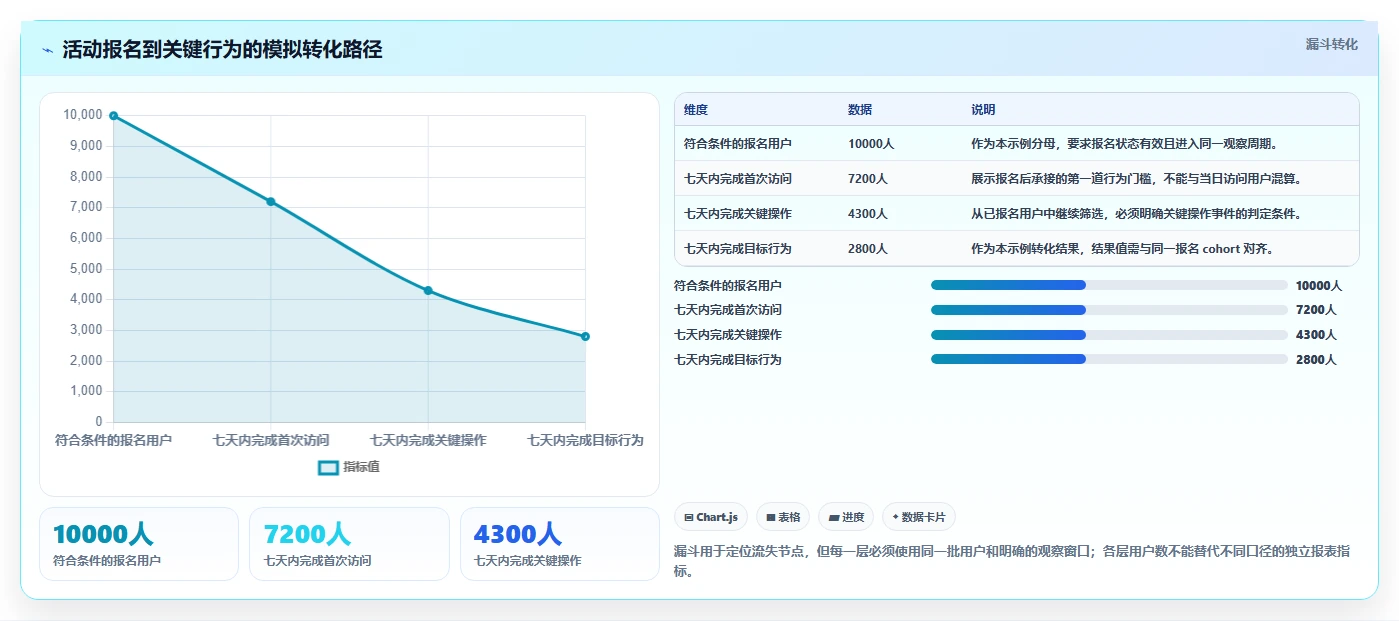Click the progress bar for 七天内完成关键操作
Image resolution: width=1399 pixels, height=621 pixels.
point(1109,335)
